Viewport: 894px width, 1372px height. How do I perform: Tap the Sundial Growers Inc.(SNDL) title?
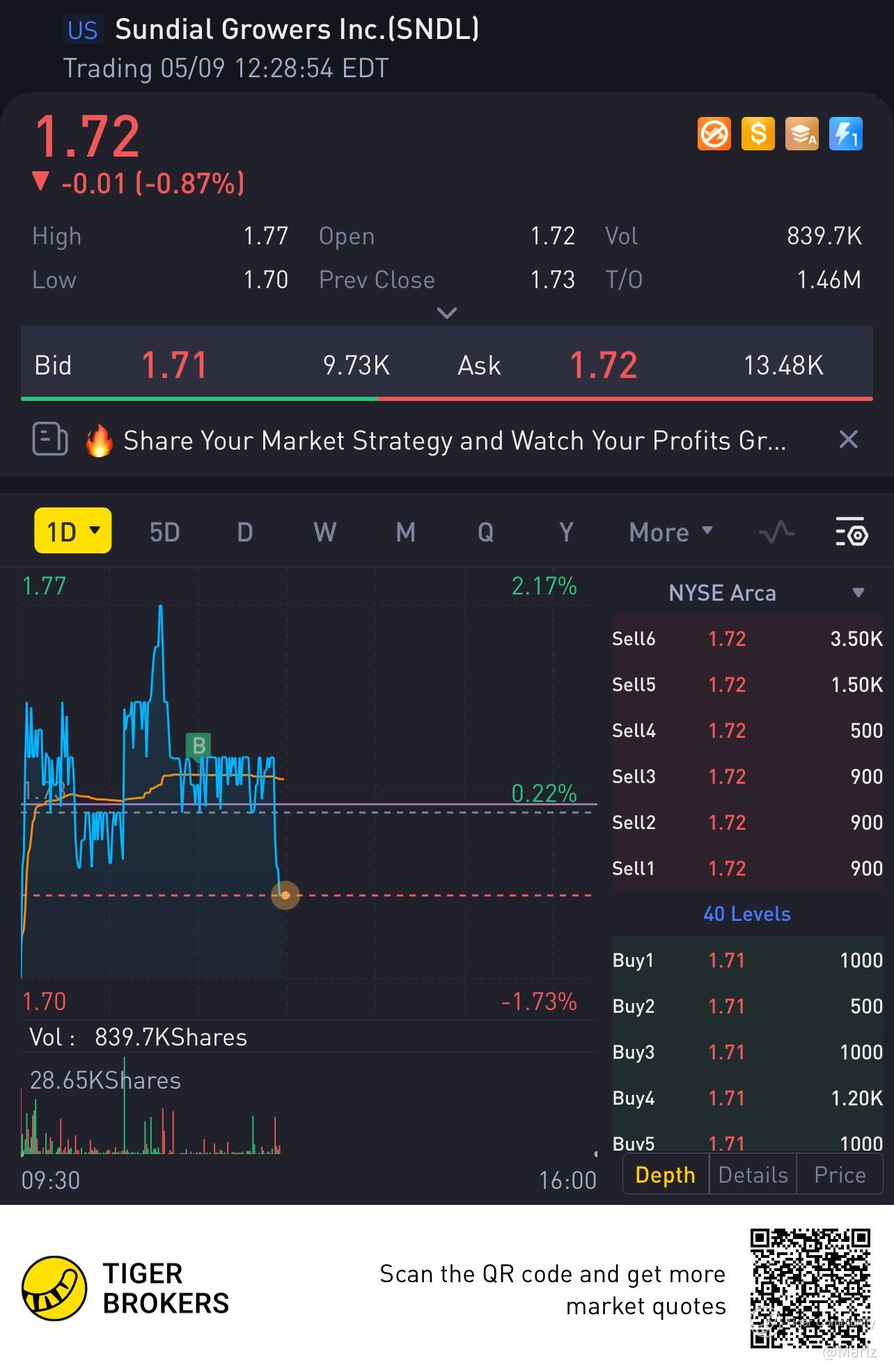click(x=297, y=29)
